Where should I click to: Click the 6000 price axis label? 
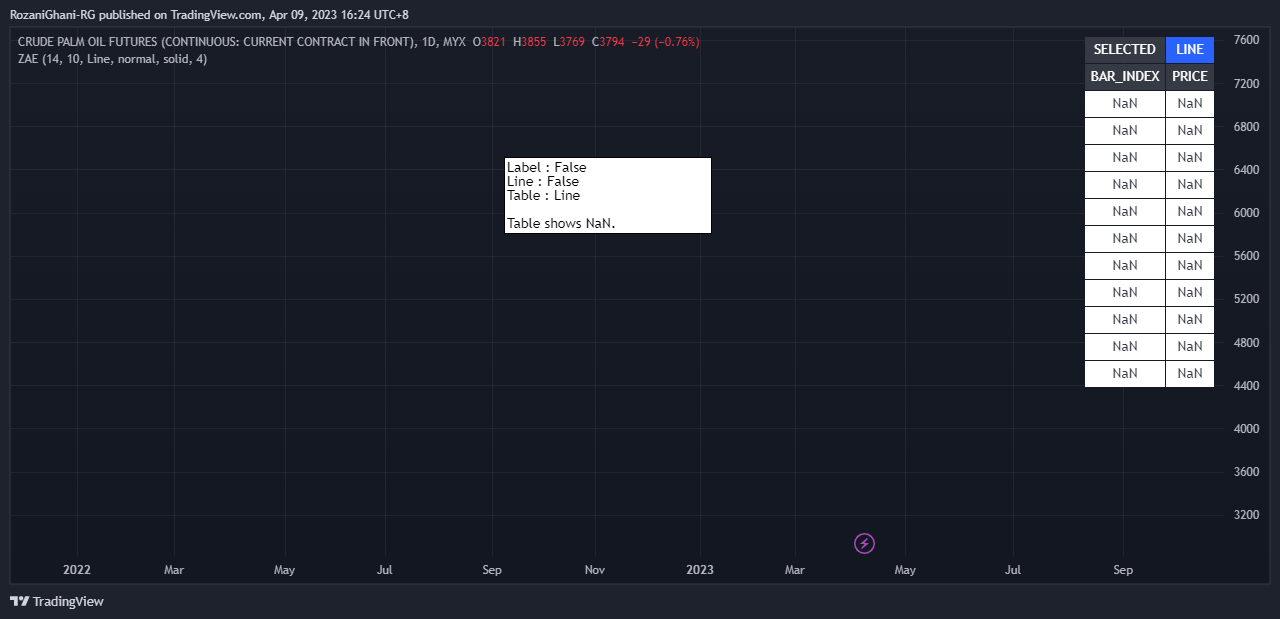(x=1247, y=213)
